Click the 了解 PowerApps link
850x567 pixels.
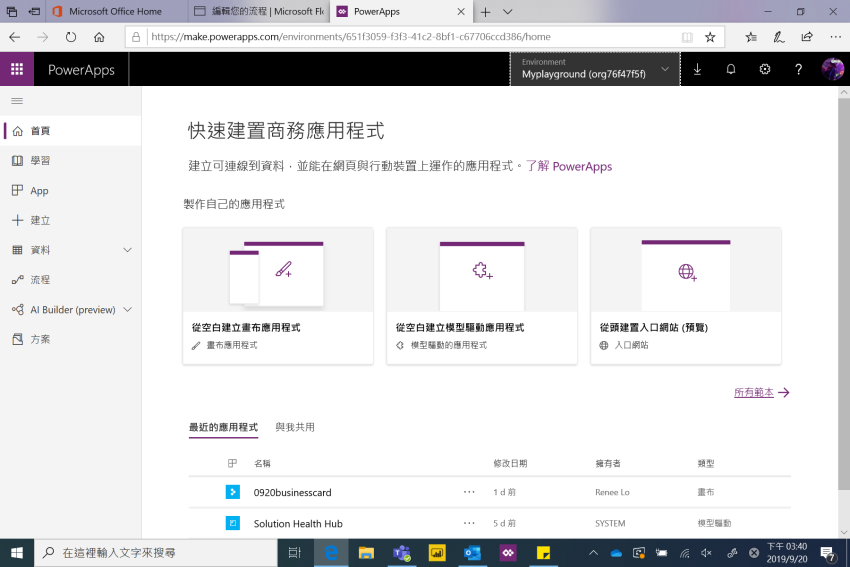pos(569,166)
